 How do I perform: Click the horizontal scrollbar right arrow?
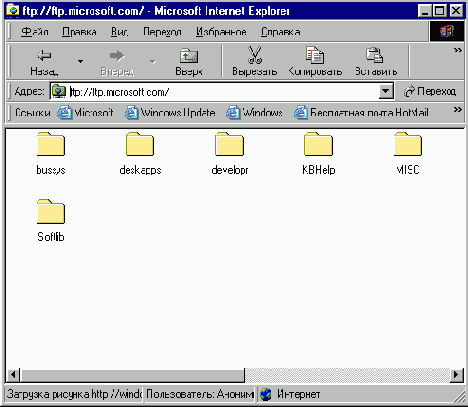point(456,375)
